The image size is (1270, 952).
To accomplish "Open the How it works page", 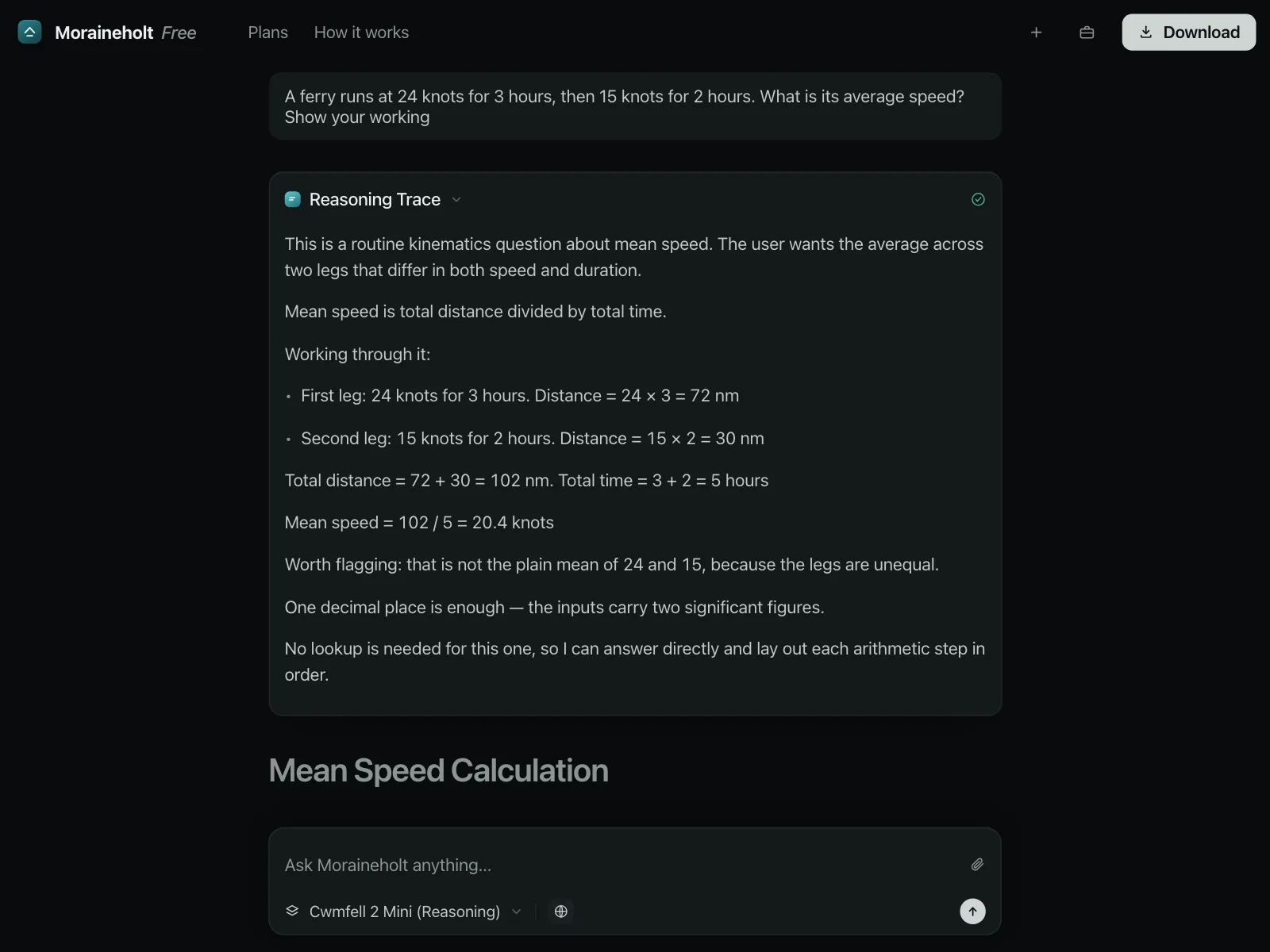I will pyautogui.click(x=361, y=33).
